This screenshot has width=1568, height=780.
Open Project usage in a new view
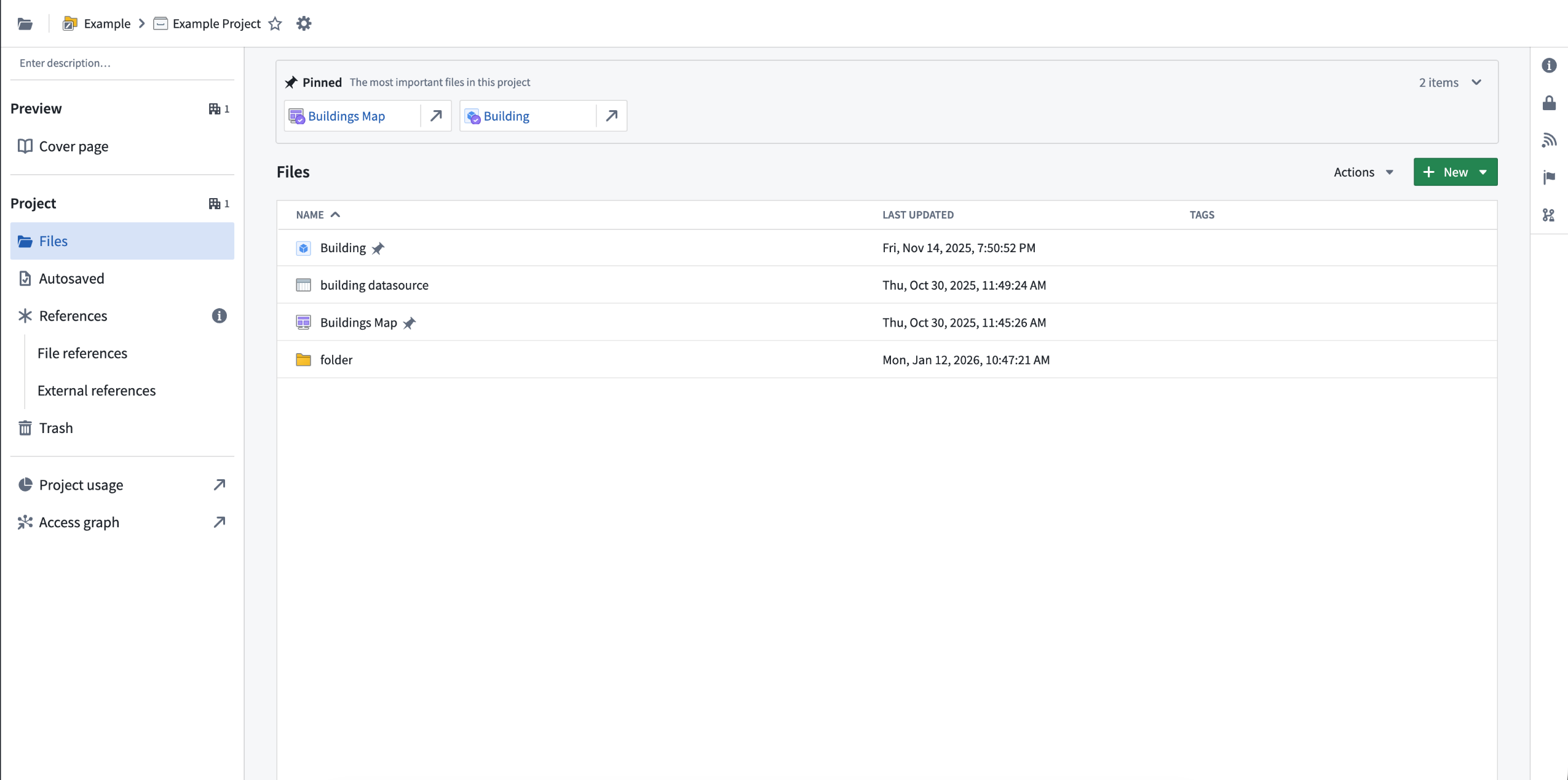218,485
